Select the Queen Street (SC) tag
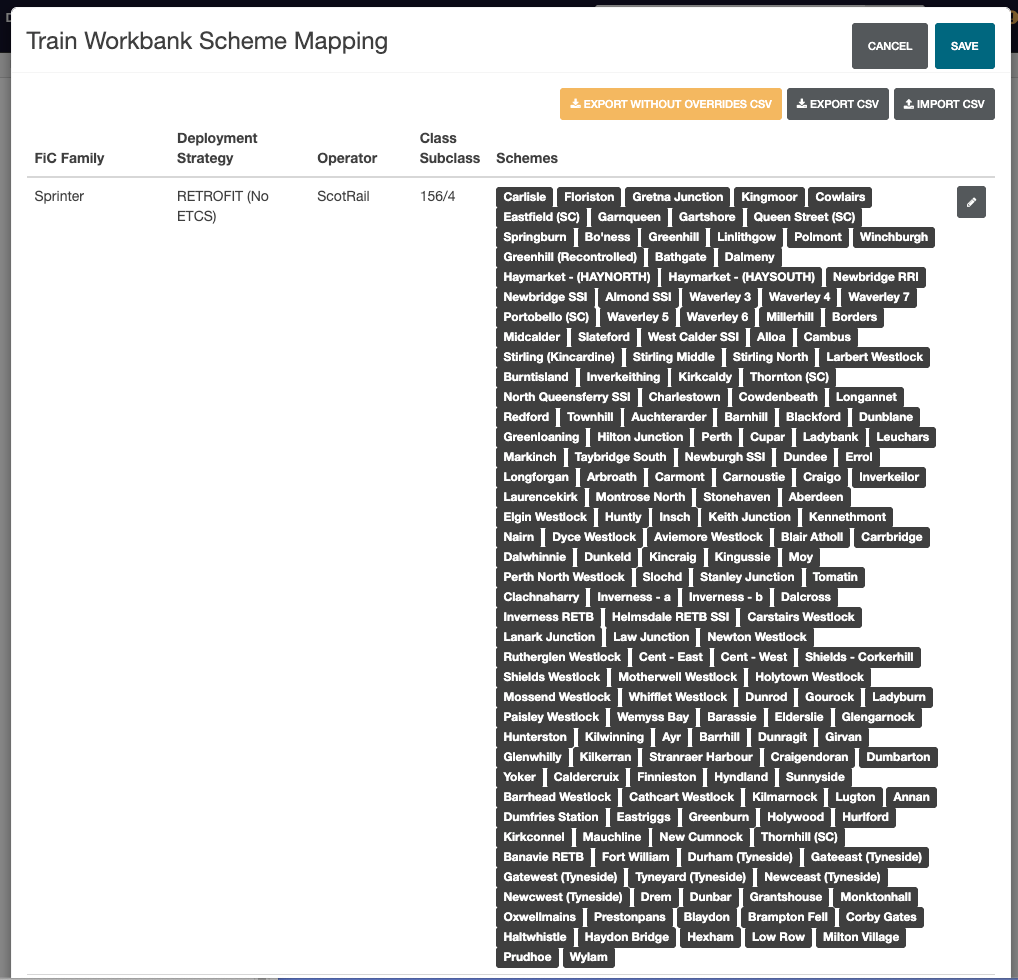The image size is (1018, 980). [x=804, y=217]
